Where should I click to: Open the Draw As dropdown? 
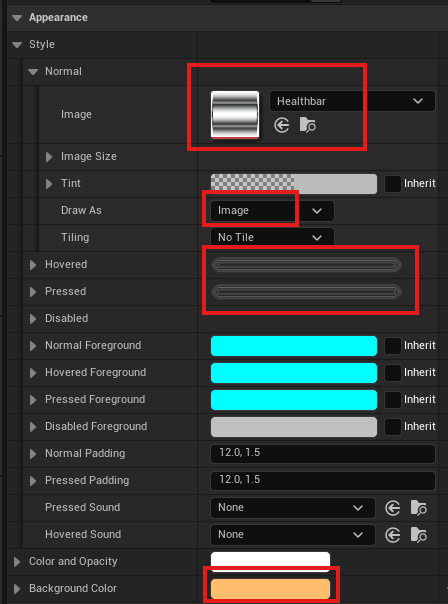272,211
